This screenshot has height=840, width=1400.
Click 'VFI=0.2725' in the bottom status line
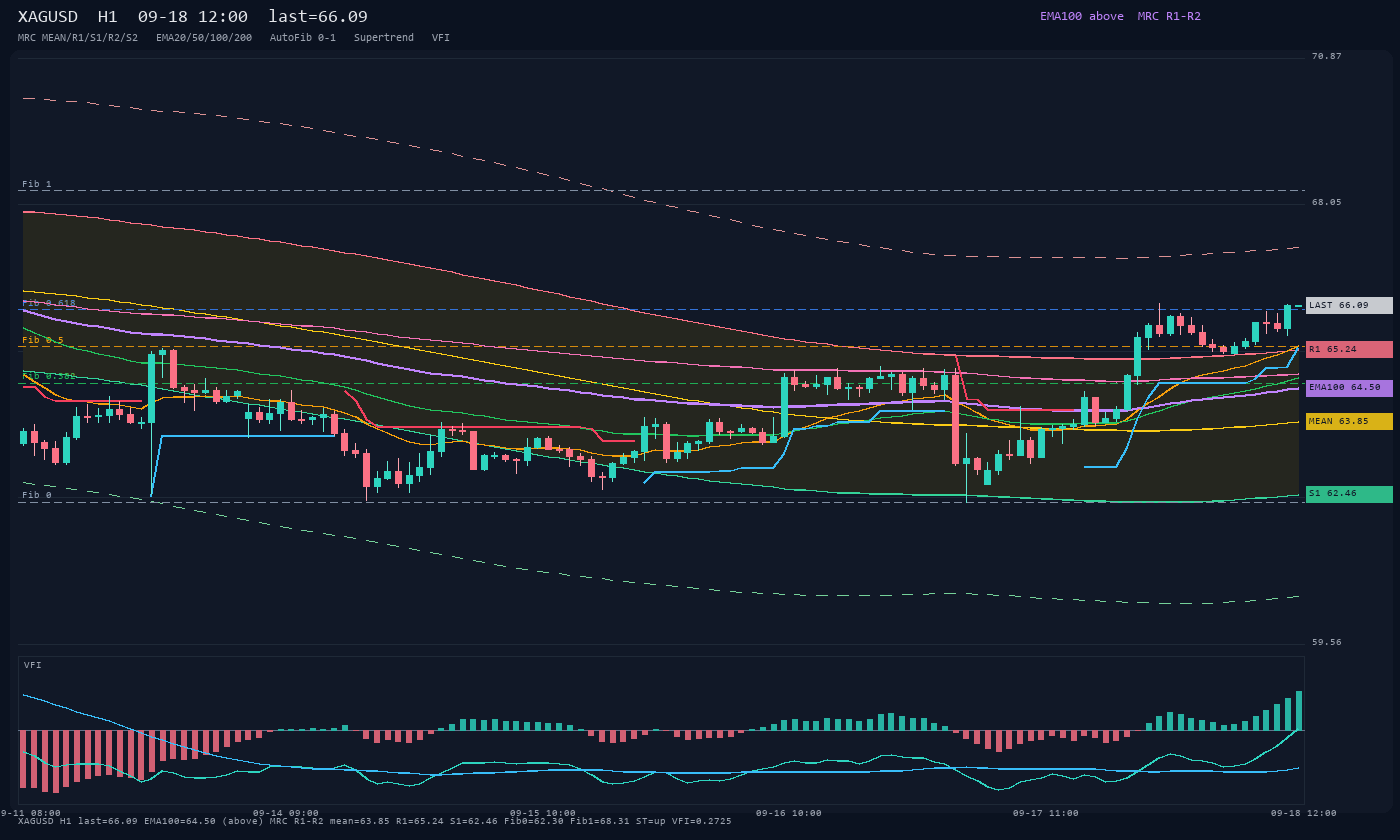(x=700, y=821)
